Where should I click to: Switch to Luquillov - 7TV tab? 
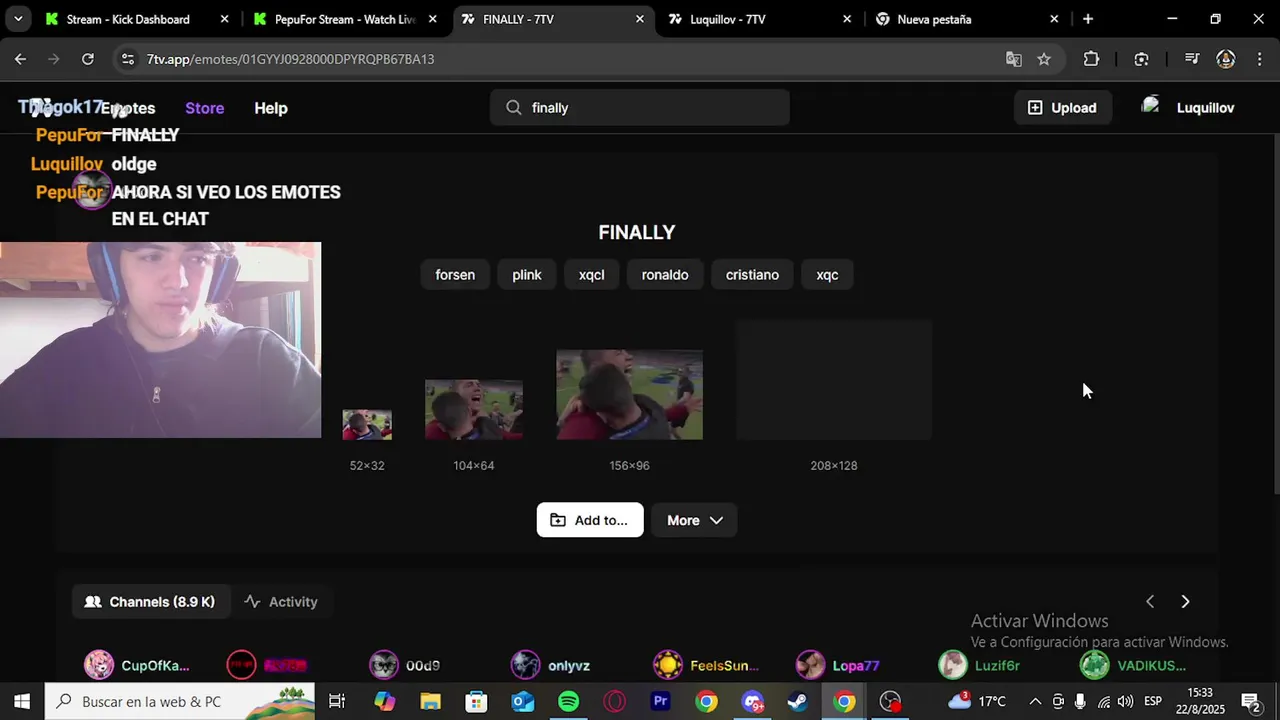coord(760,19)
